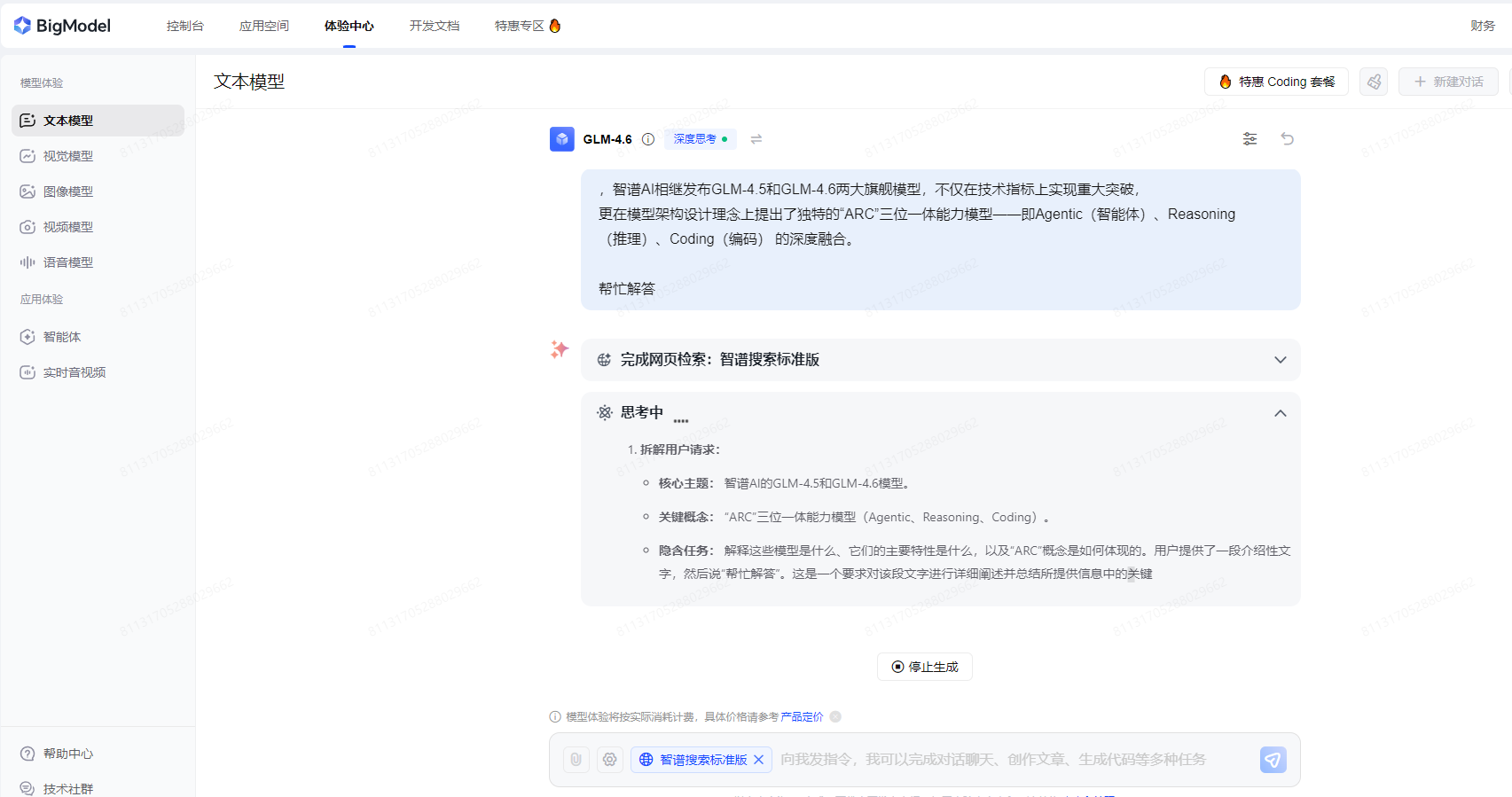Open the tool settings gear icon in input
This screenshot has width=1512, height=797.
coord(610,760)
